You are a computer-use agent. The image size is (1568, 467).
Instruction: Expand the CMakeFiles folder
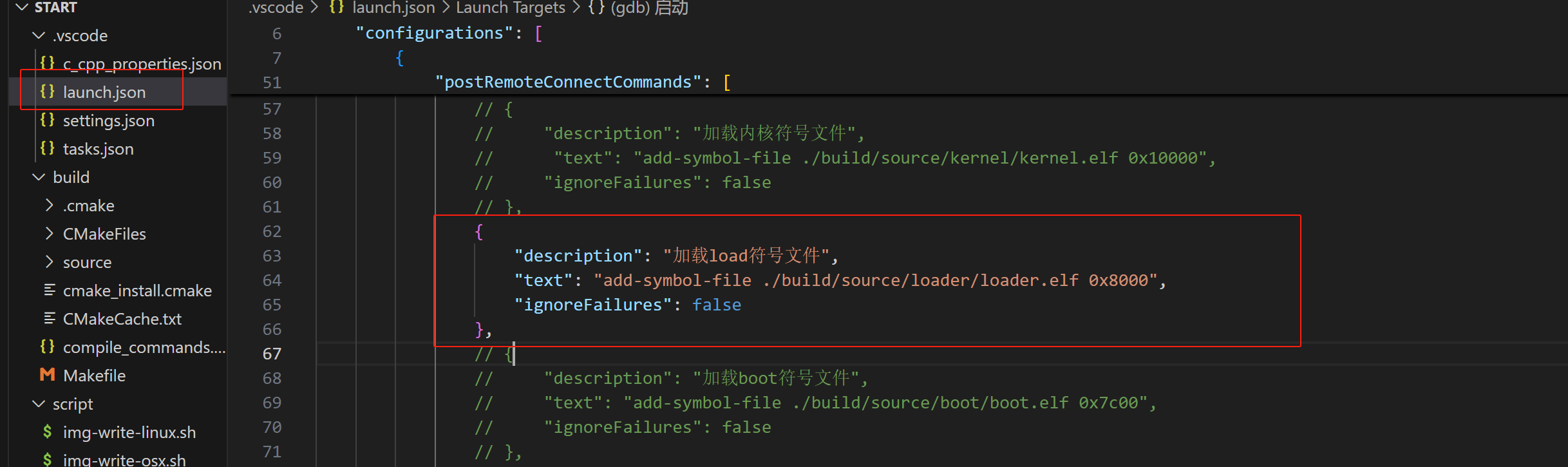49,234
